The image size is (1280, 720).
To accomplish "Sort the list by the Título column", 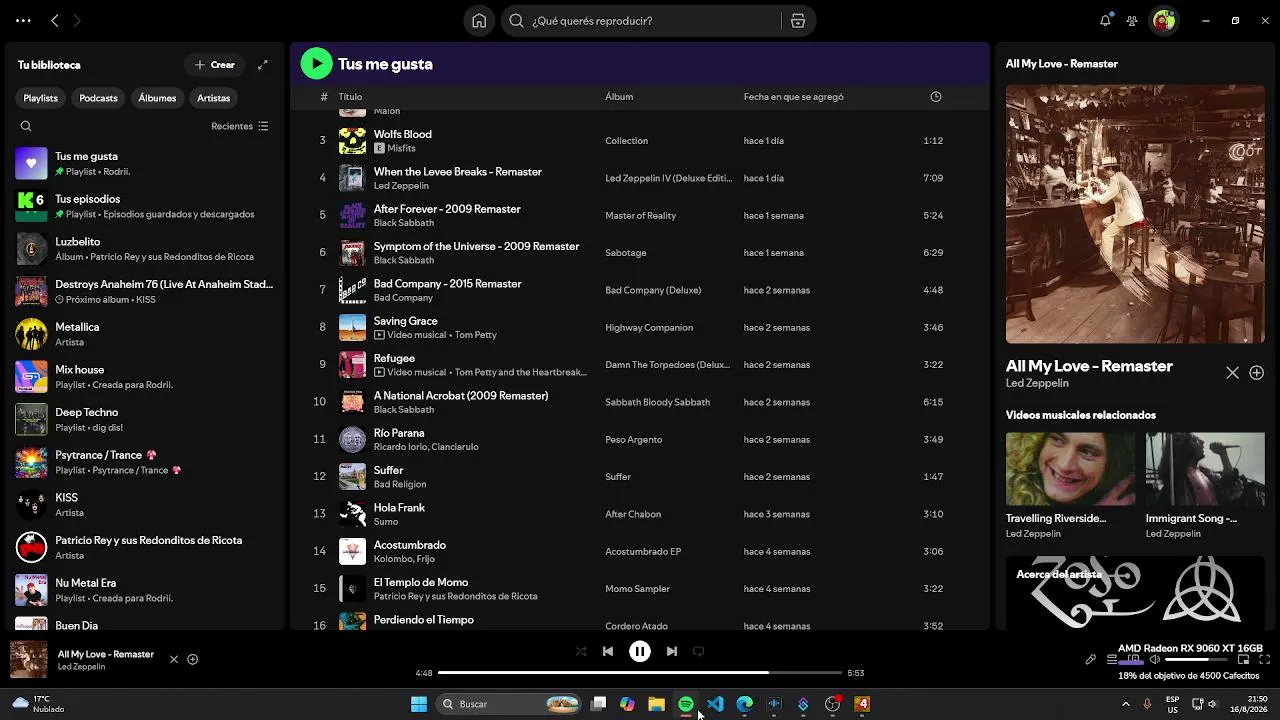I will coord(350,97).
